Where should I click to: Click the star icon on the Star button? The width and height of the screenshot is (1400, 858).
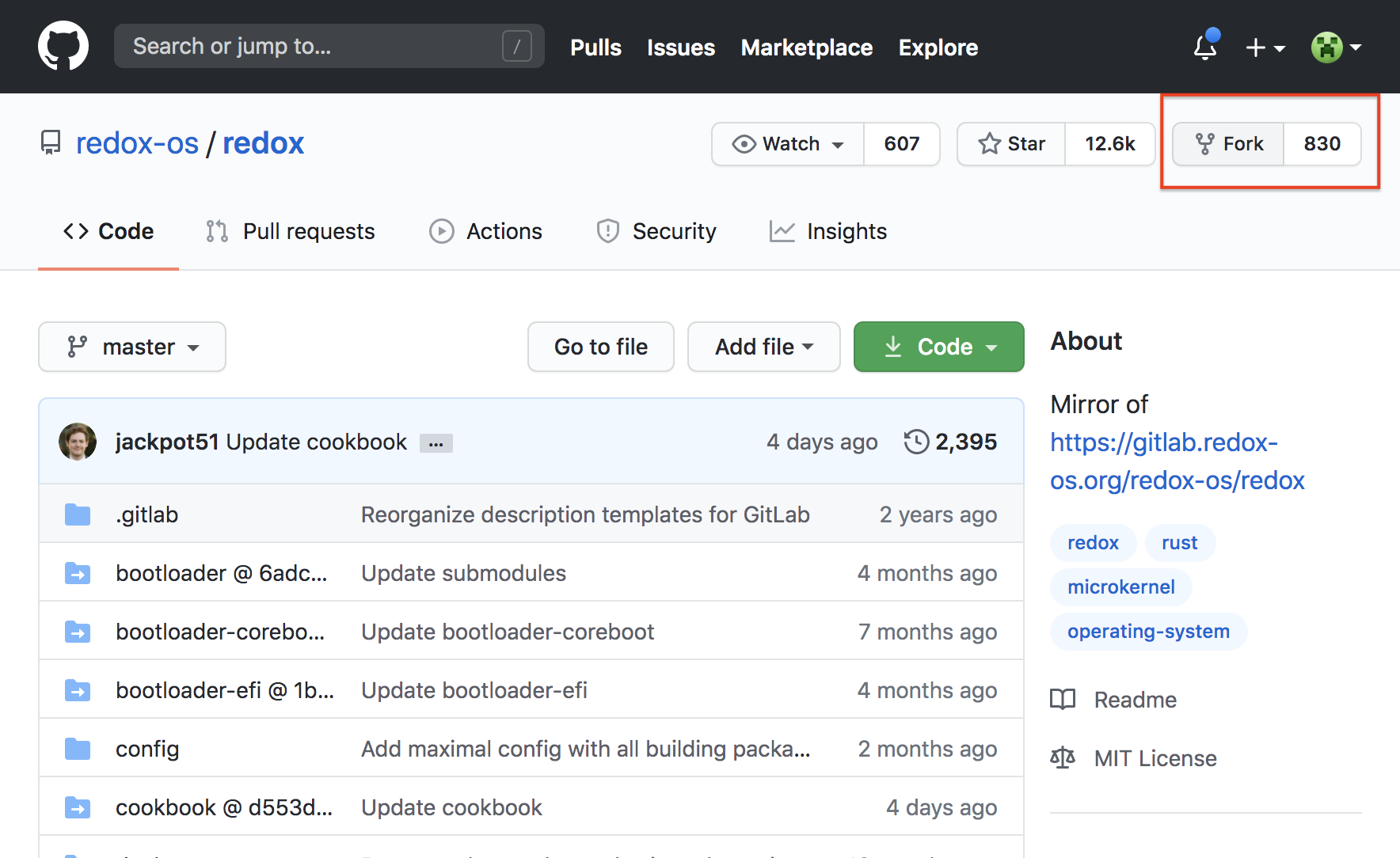tap(989, 143)
